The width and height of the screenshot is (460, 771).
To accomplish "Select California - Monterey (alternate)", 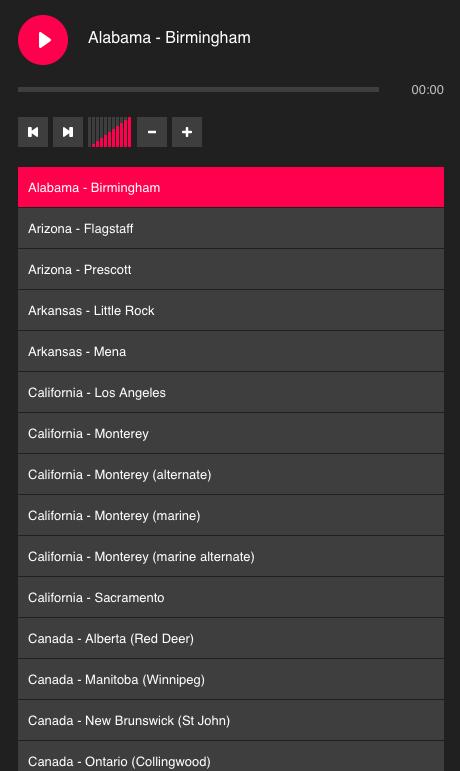I will pyautogui.click(x=231, y=474).
